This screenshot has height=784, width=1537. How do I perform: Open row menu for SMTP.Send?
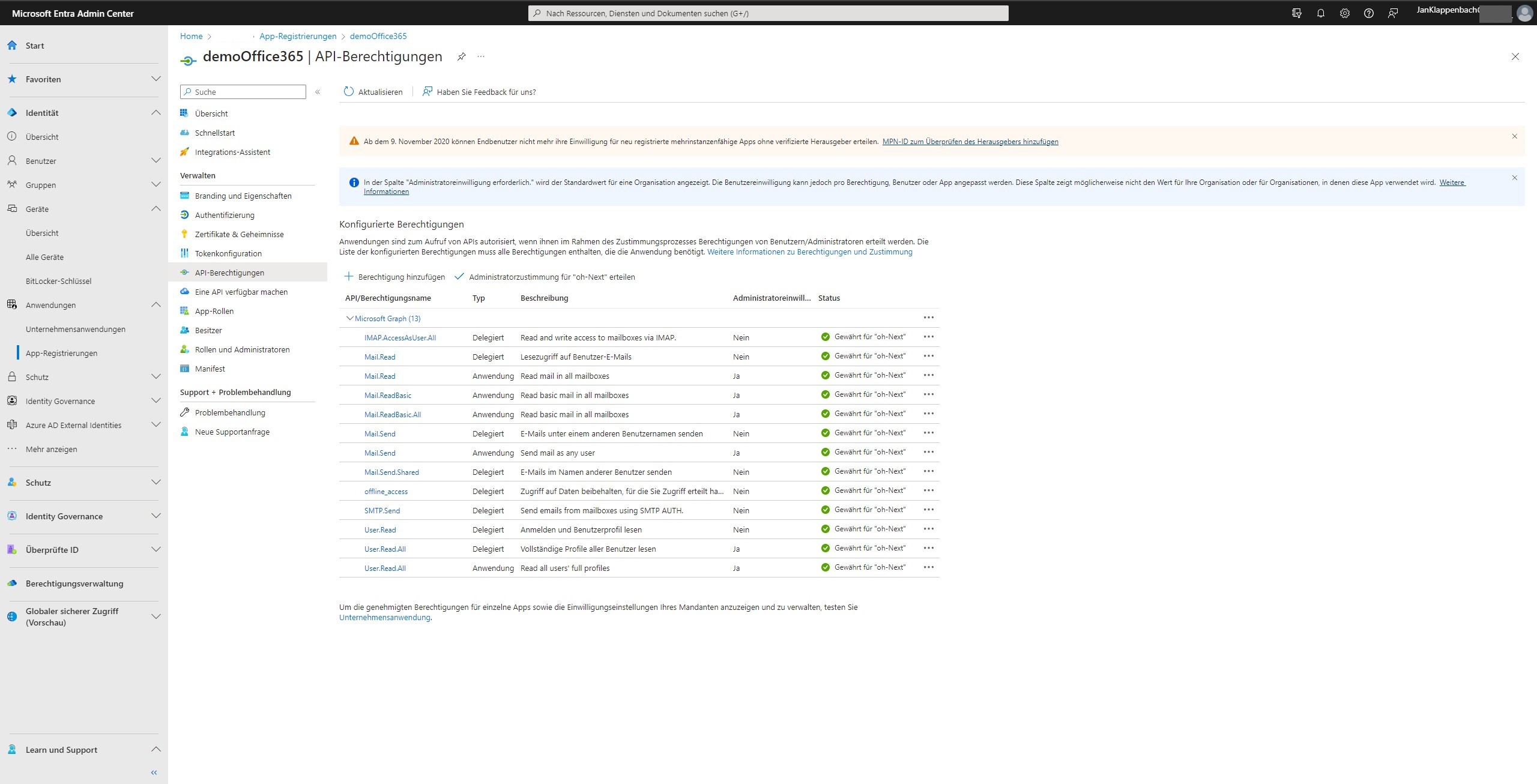(x=929, y=510)
